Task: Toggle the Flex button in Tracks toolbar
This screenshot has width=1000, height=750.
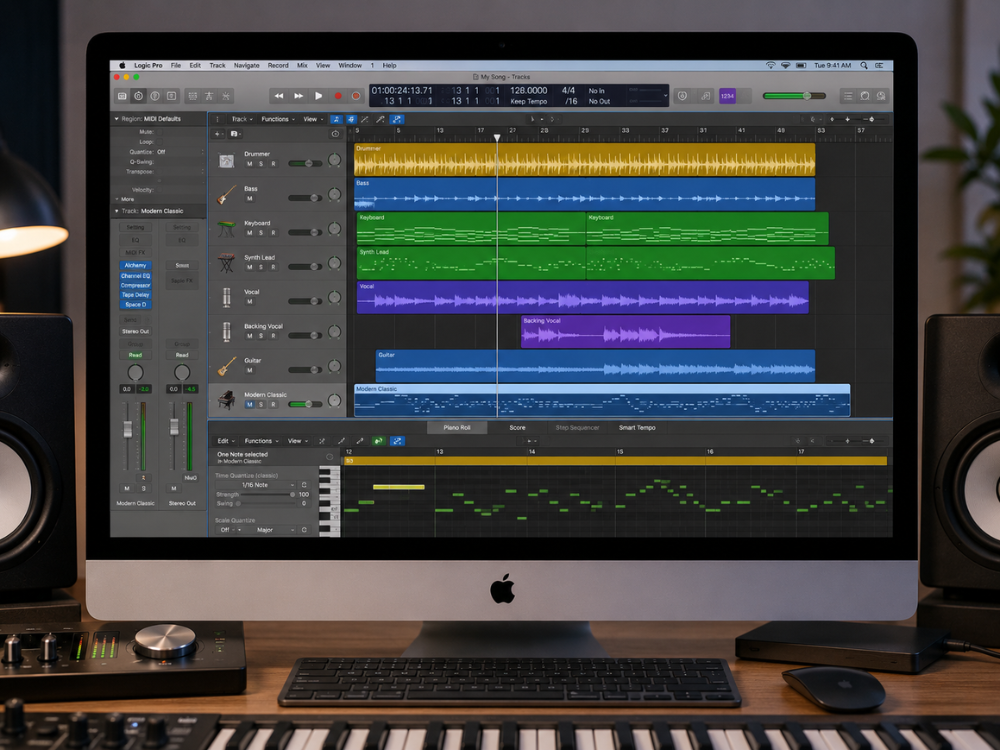Action: pyautogui.click(x=351, y=119)
